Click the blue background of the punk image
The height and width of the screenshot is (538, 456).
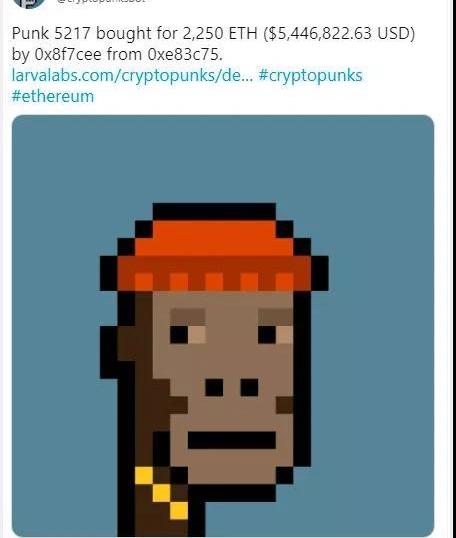click(x=371, y=343)
